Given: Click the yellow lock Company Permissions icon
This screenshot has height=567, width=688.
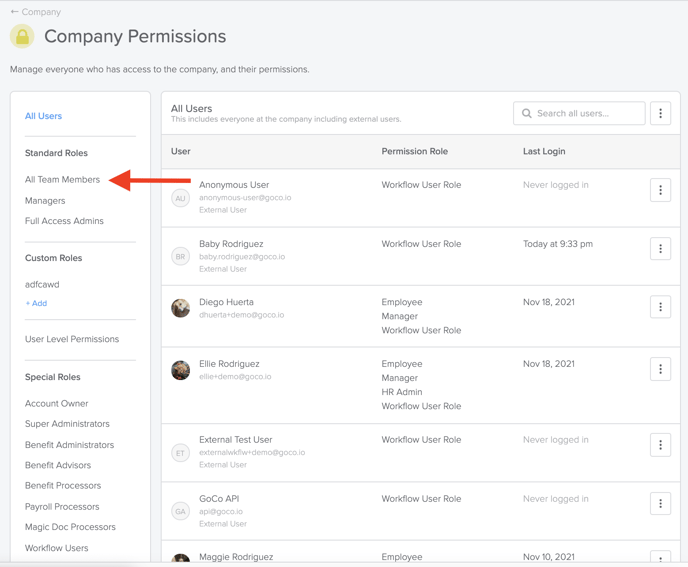Looking at the screenshot, I should pyautogui.click(x=22, y=36).
